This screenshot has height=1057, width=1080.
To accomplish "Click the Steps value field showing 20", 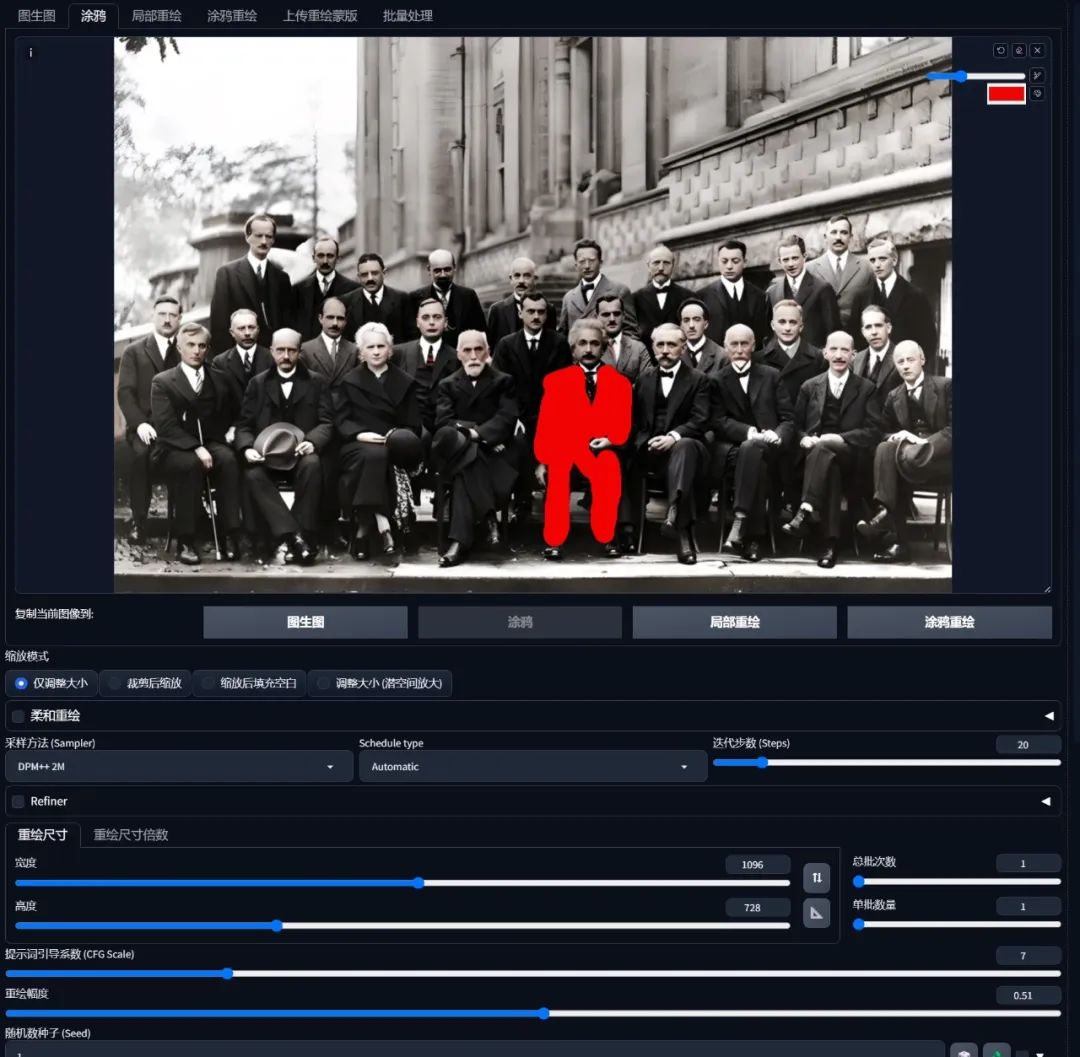I will 1028,744.
